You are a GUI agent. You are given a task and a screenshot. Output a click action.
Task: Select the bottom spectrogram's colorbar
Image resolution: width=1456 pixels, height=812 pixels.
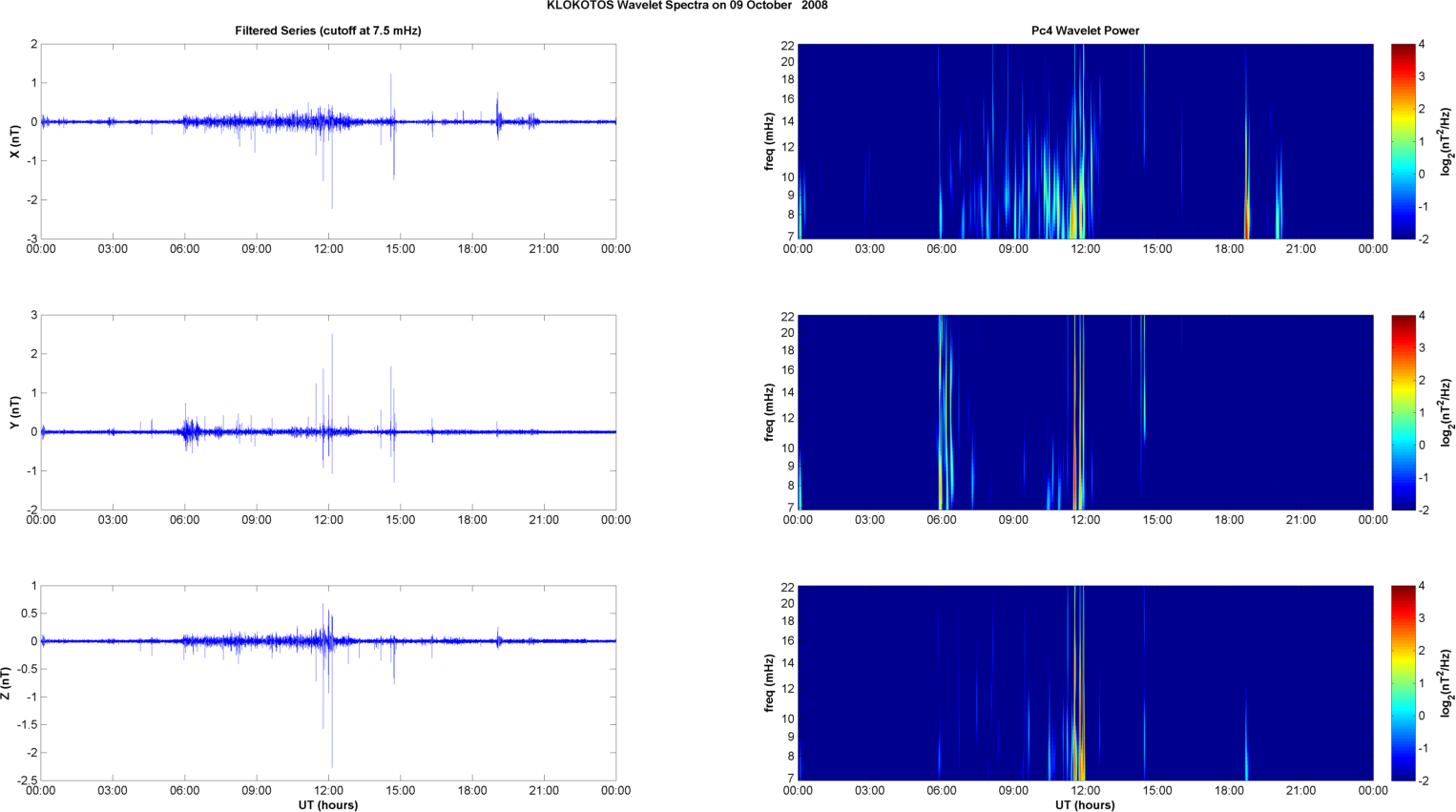tap(1403, 683)
